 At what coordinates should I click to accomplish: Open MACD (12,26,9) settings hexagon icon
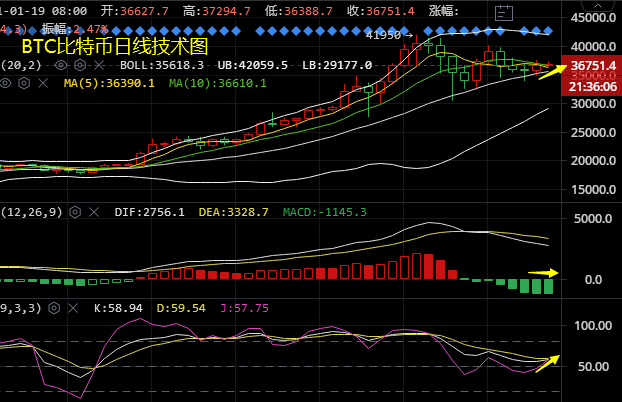click(75, 212)
